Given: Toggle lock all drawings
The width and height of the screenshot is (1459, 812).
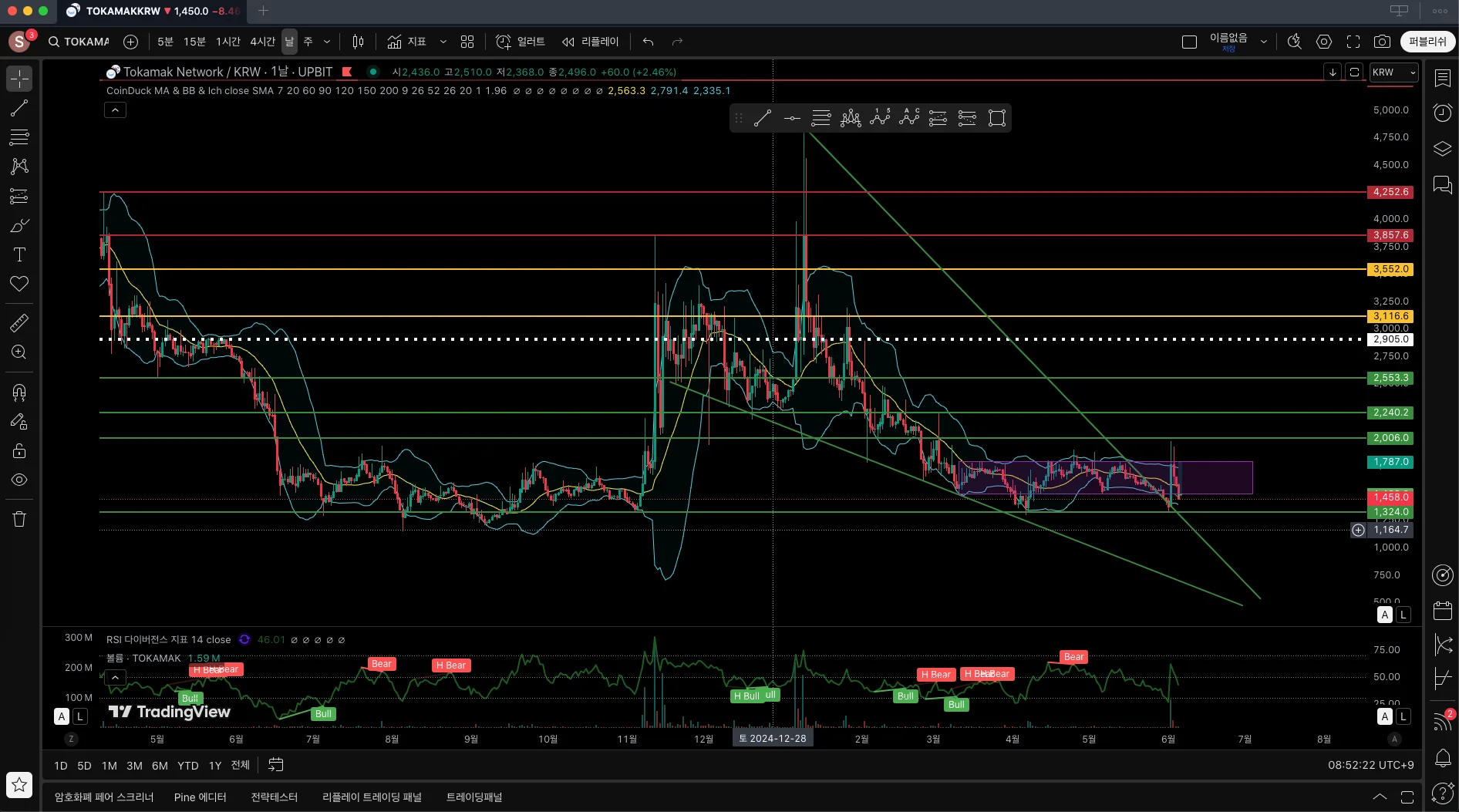Looking at the screenshot, I should pos(19,451).
